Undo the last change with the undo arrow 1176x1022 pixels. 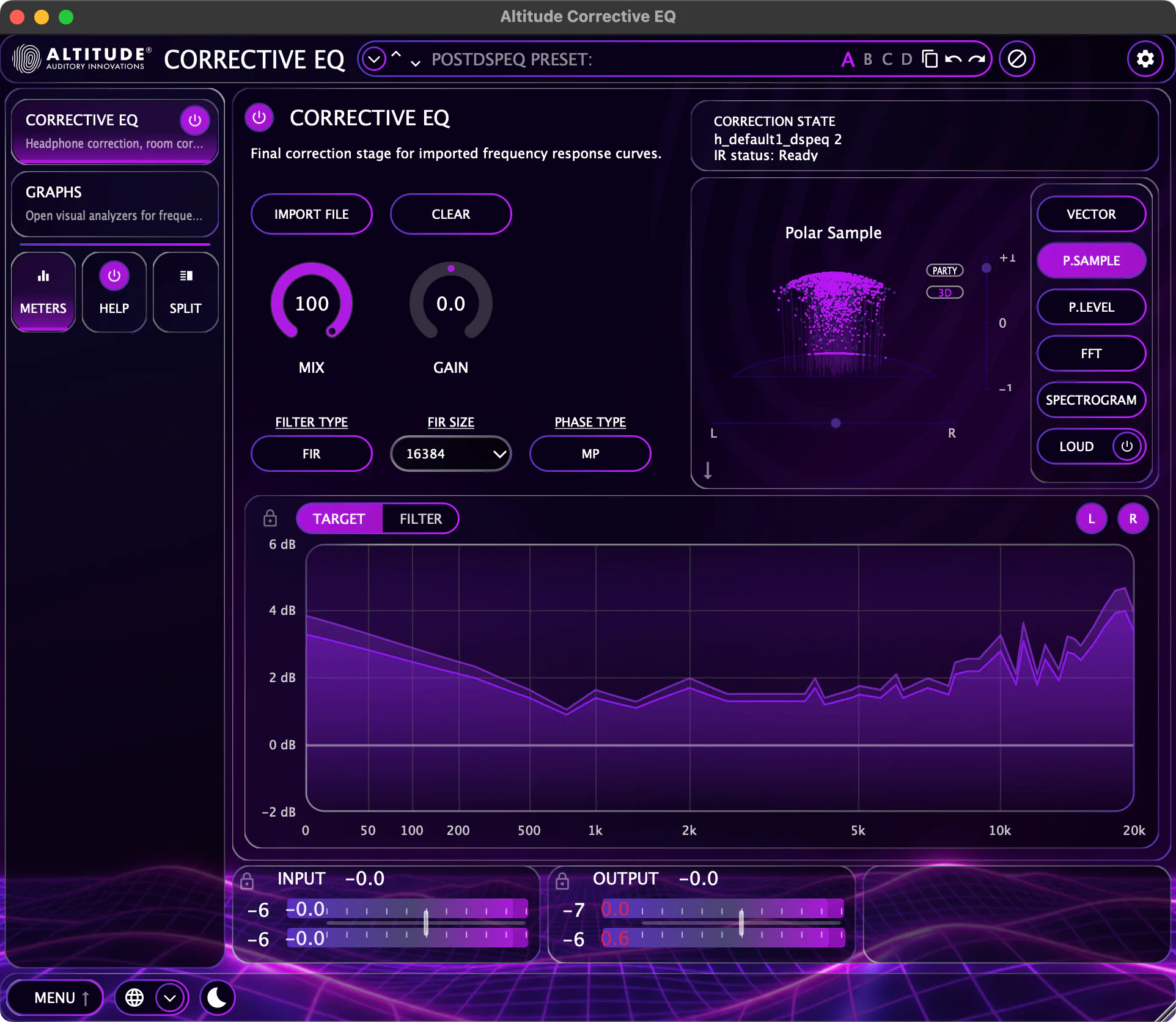[x=953, y=59]
